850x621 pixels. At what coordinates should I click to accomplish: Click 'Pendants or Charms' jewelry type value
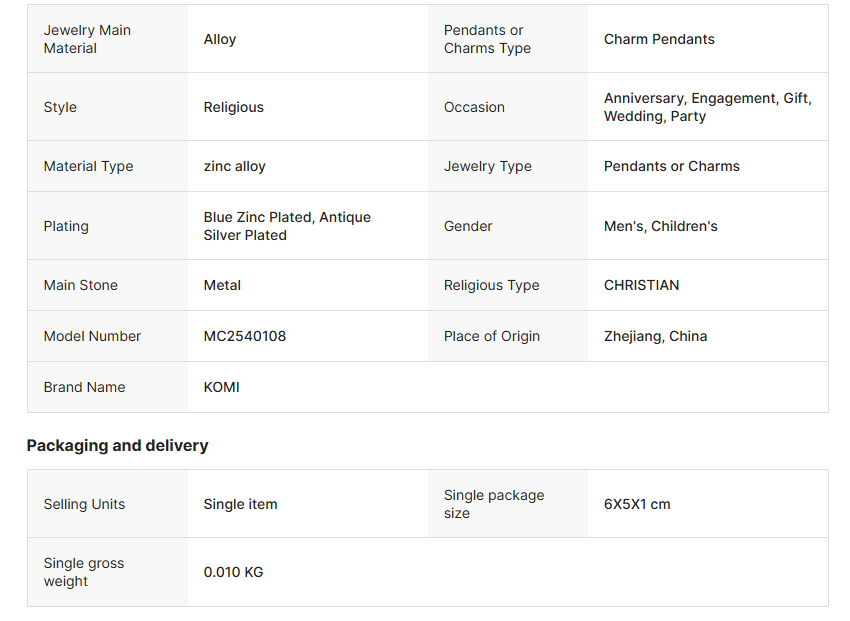click(671, 166)
